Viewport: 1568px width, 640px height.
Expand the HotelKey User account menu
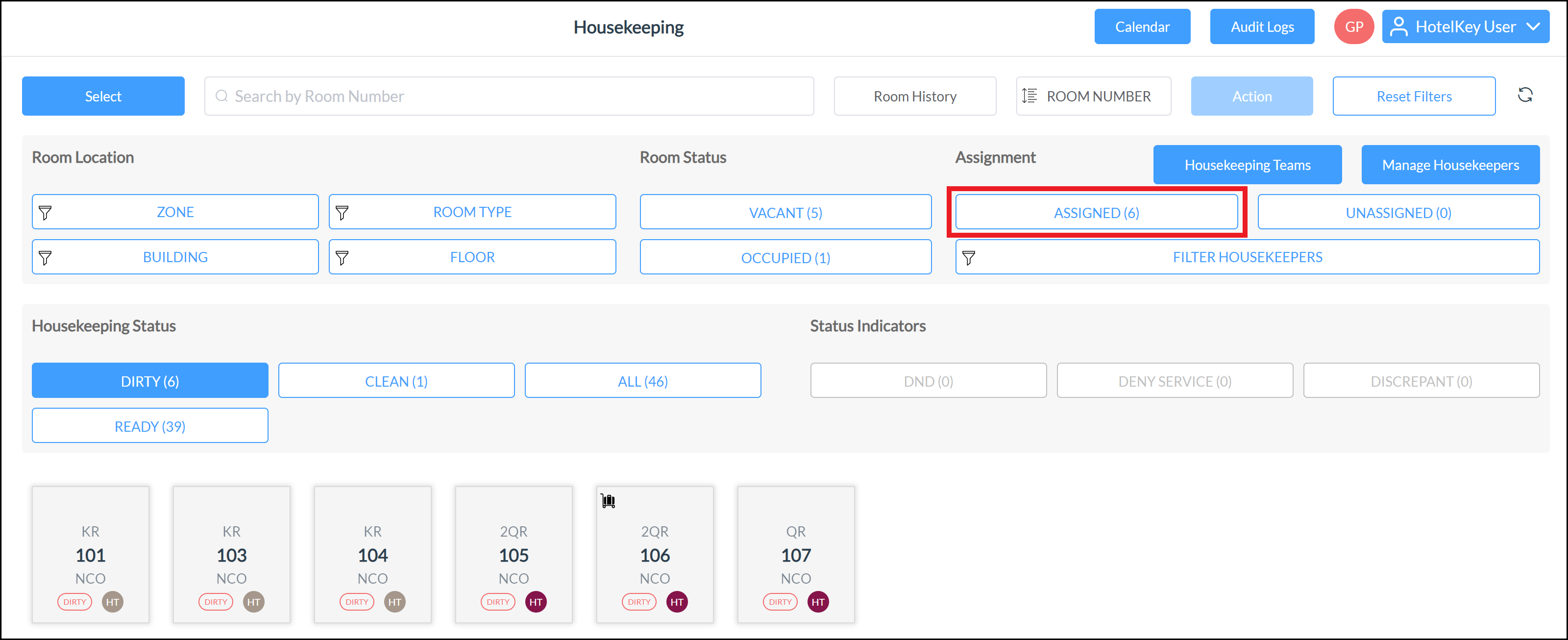pos(1466,26)
